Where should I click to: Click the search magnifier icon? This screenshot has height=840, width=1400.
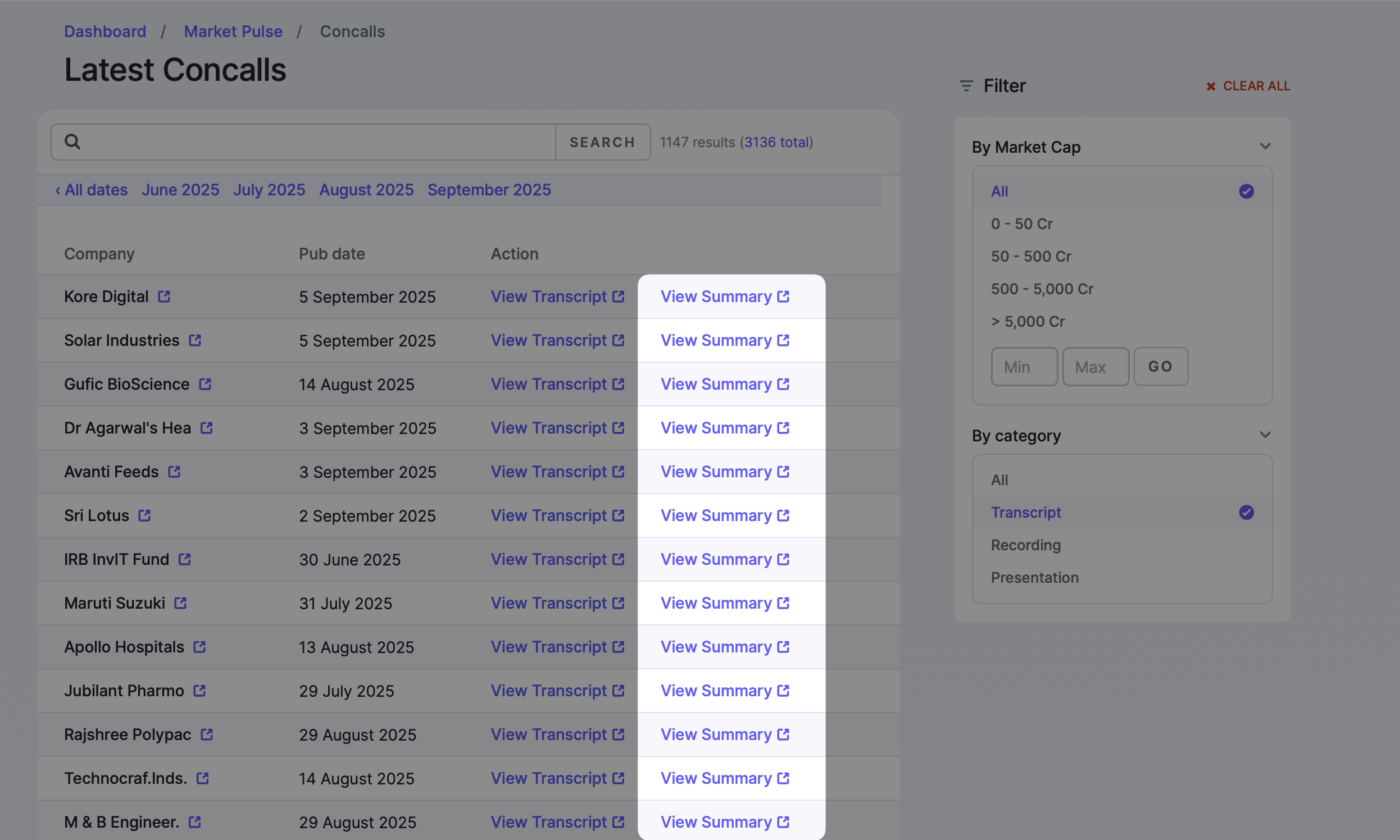click(x=72, y=141)
